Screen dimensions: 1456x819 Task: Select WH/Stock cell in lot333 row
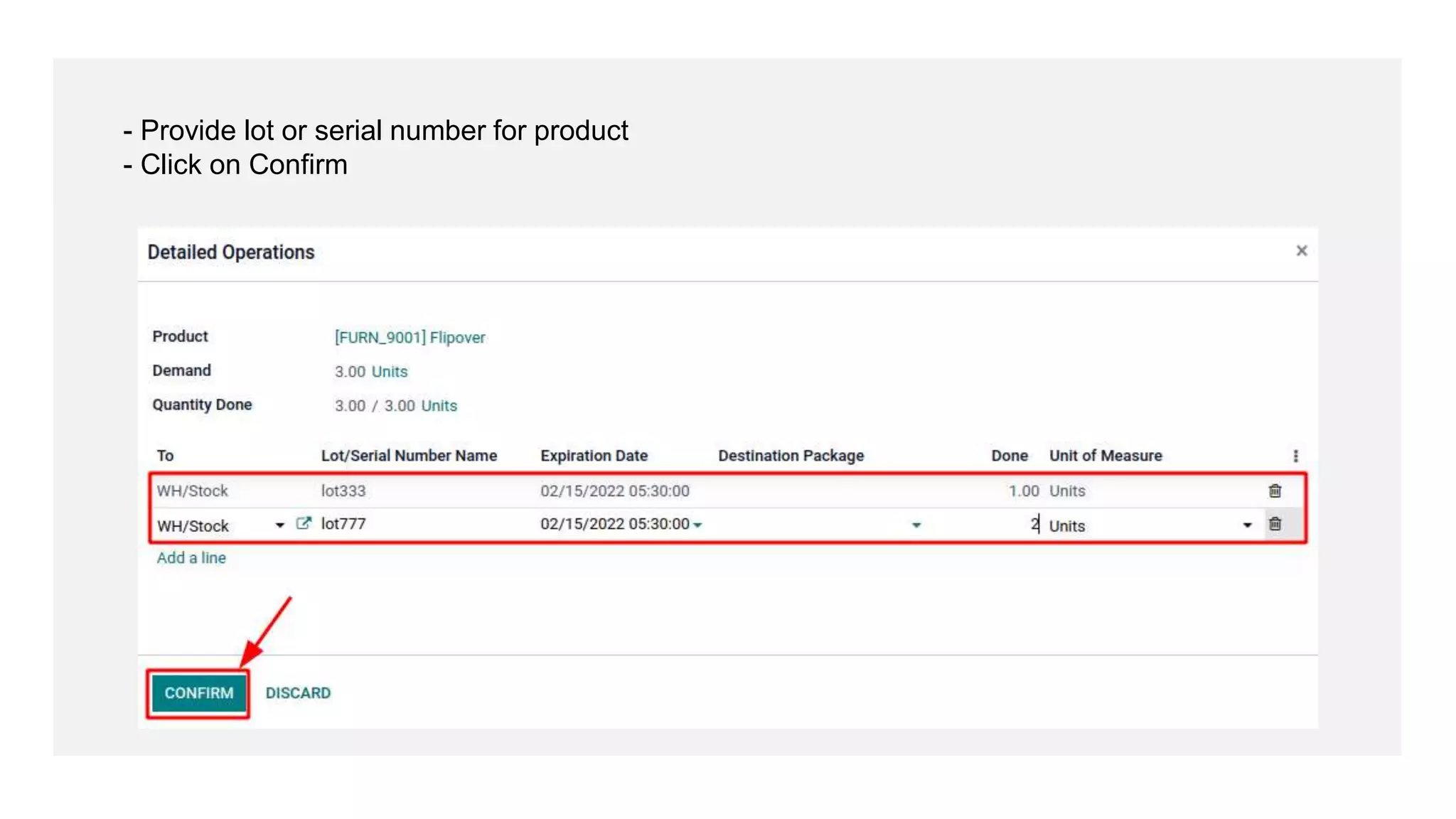192,491
